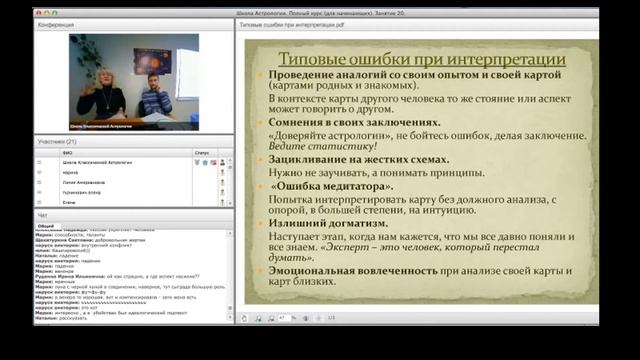Sort participants by ФИО column header
Image resolution: width=640 pixels, height=360 pixels.
pos(126,153)
